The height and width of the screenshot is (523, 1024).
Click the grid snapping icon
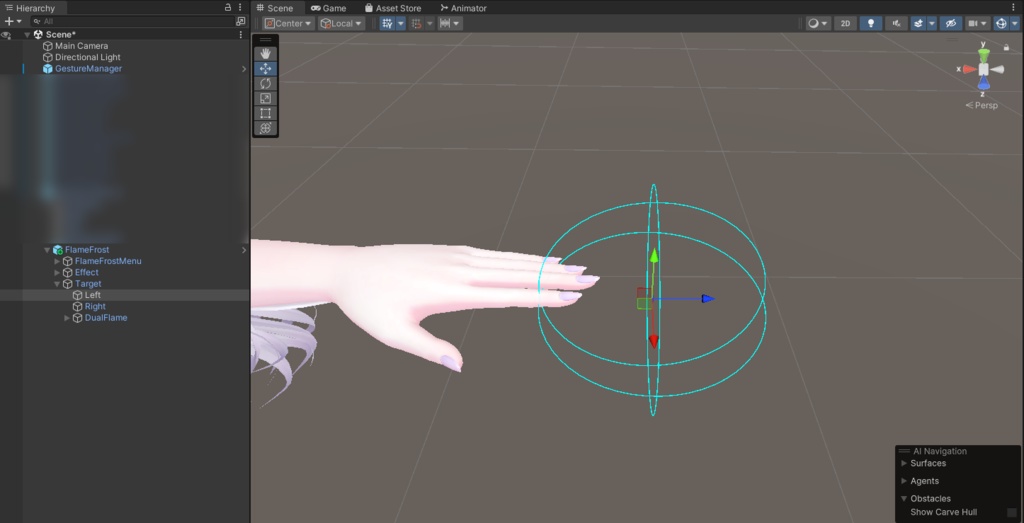(x=387, y=24)
